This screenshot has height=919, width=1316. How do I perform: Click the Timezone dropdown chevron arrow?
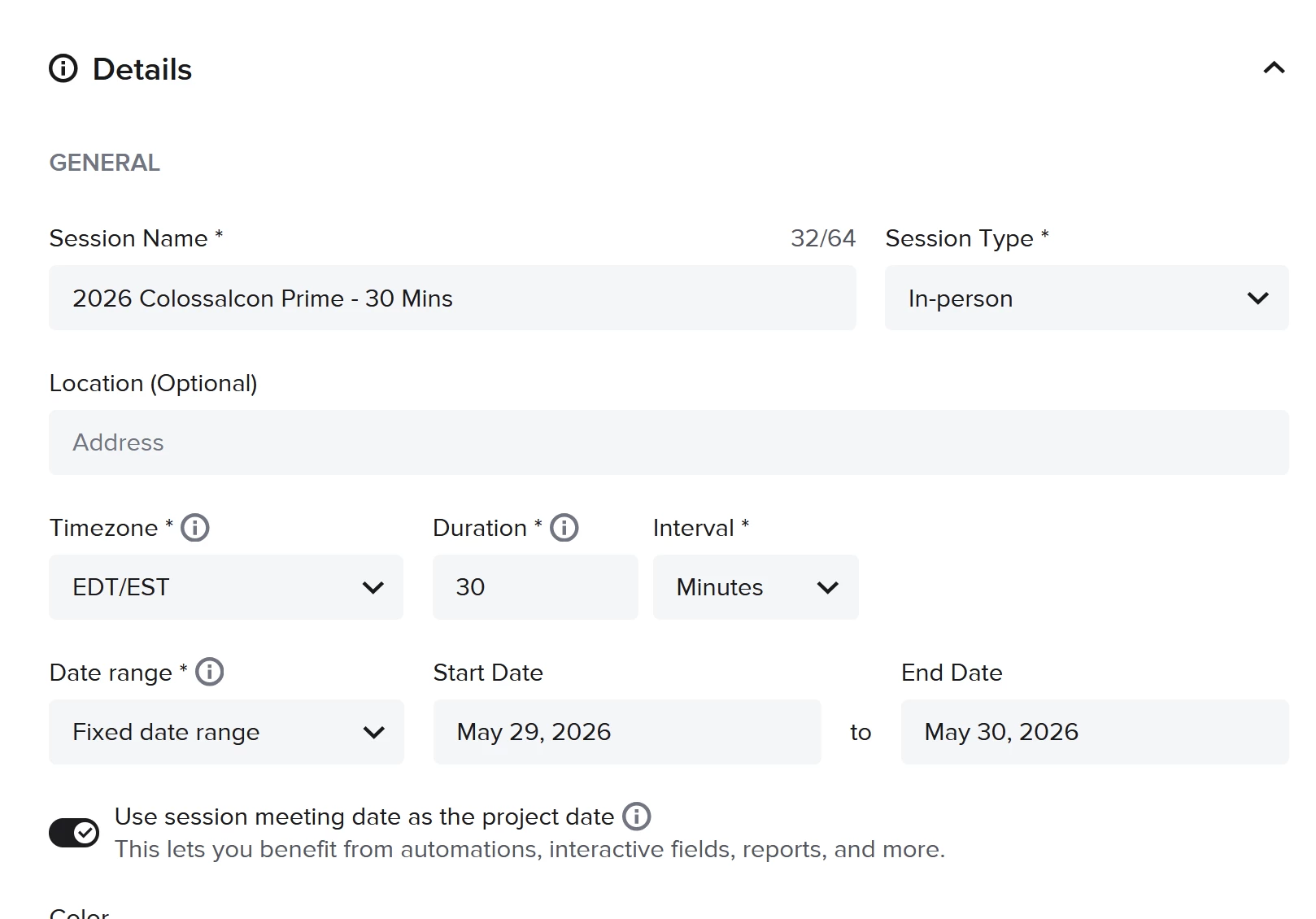pos(373,588)
